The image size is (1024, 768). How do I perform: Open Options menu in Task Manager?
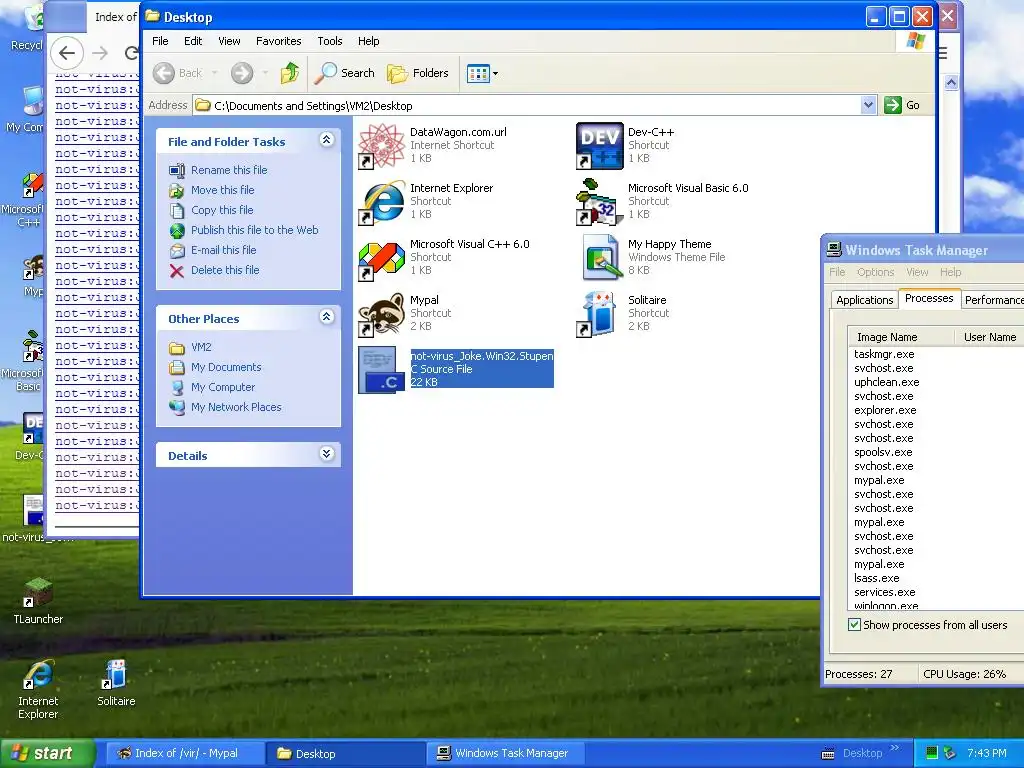pos(875,272)
